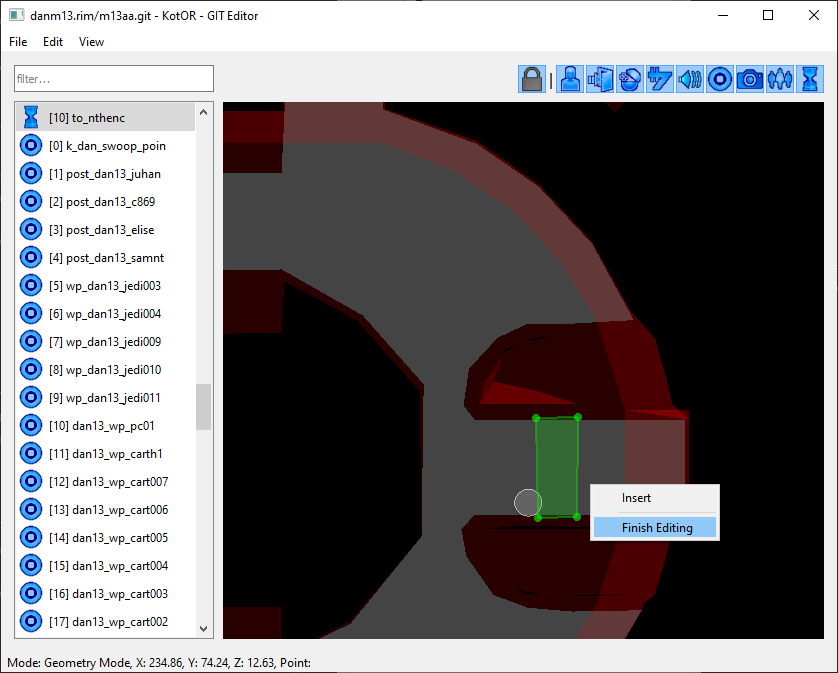Screen dimensions: 838x673
Task: Open the File menu
Action: pos(18,42)
